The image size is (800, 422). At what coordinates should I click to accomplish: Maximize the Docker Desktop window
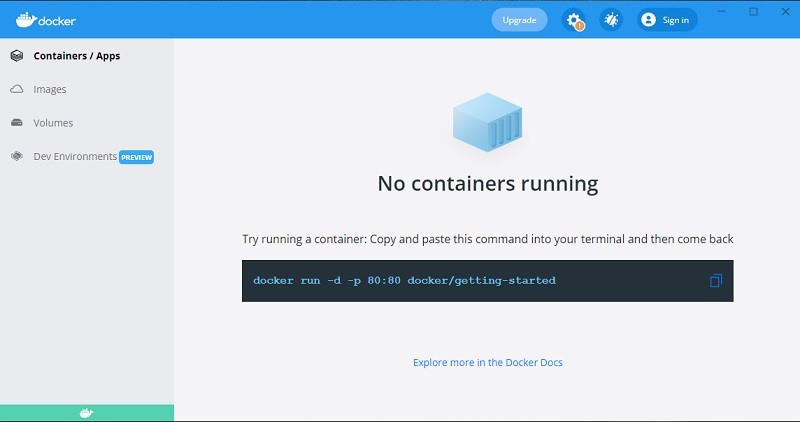(x=753, y=12)
